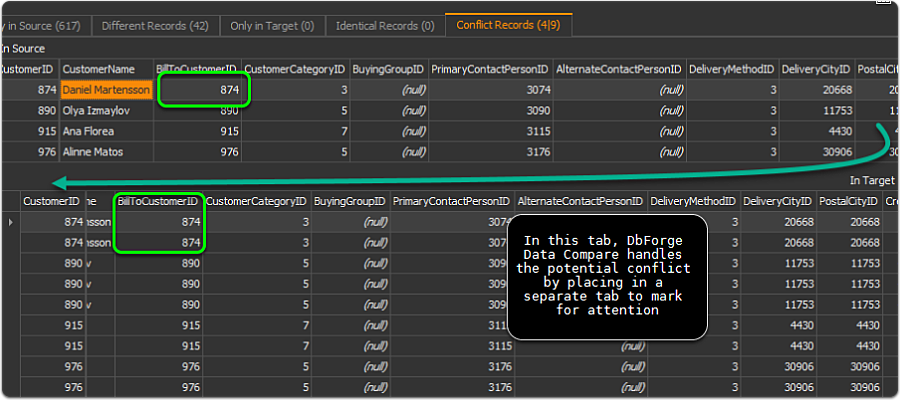Click the row indicator arrow in target grid

10,222
